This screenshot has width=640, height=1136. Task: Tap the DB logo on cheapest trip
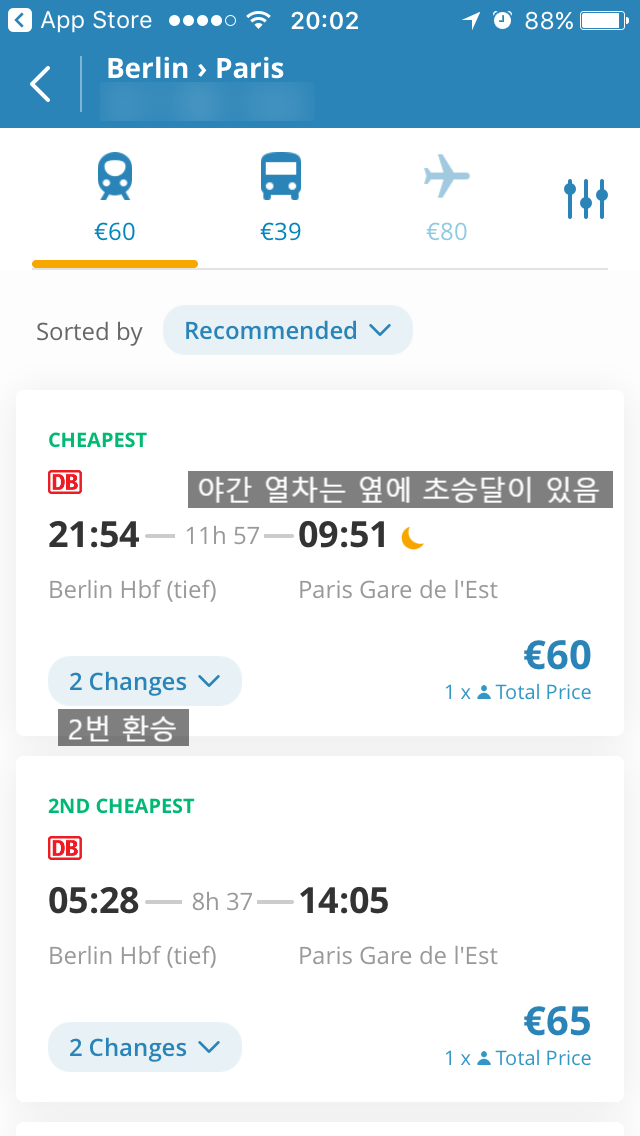[65, 482]
